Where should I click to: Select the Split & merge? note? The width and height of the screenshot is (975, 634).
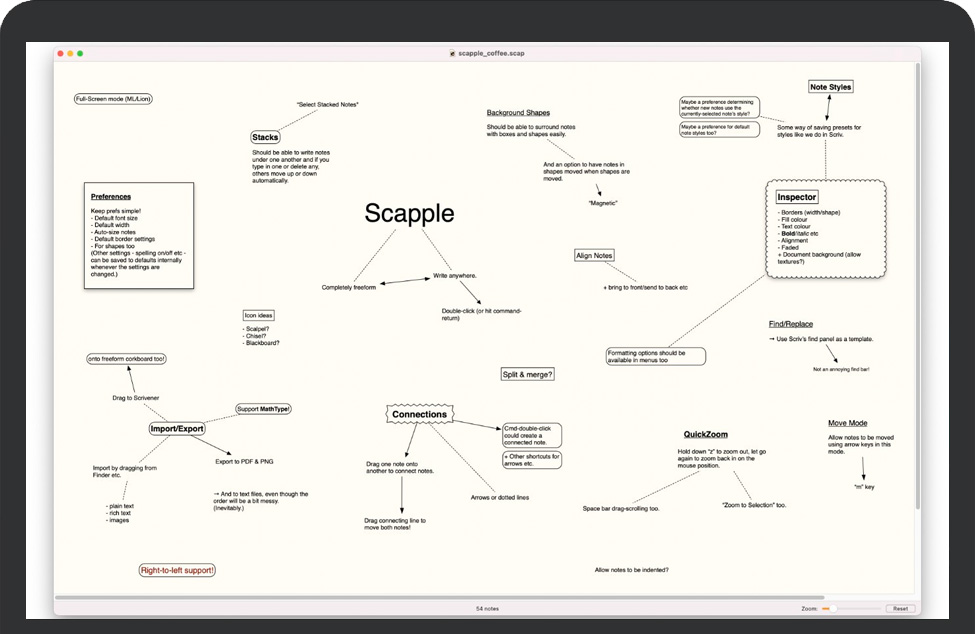pyautogui.click(x=527, y=374)
